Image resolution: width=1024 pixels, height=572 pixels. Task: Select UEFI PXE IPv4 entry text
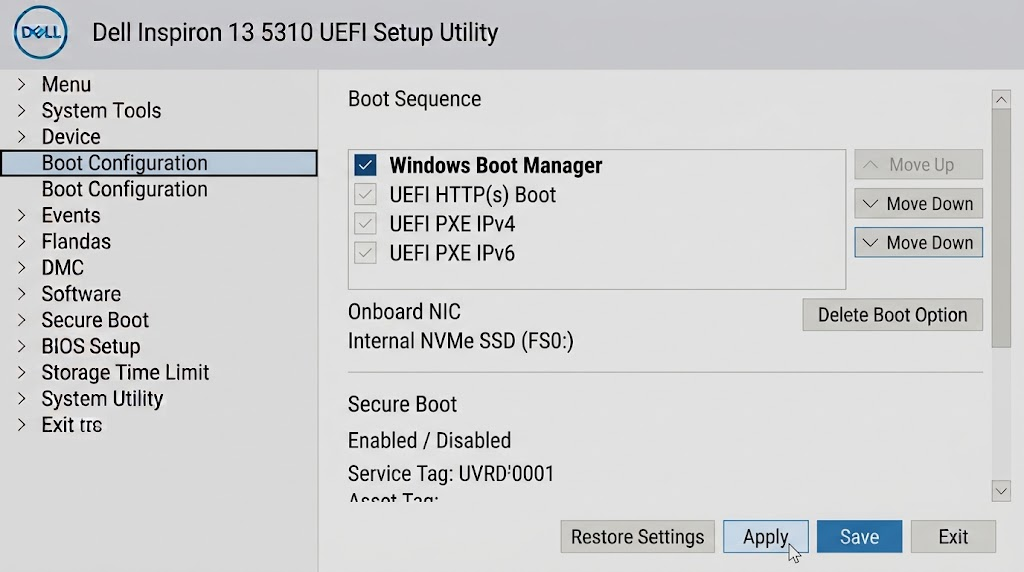tap(452, 224)
